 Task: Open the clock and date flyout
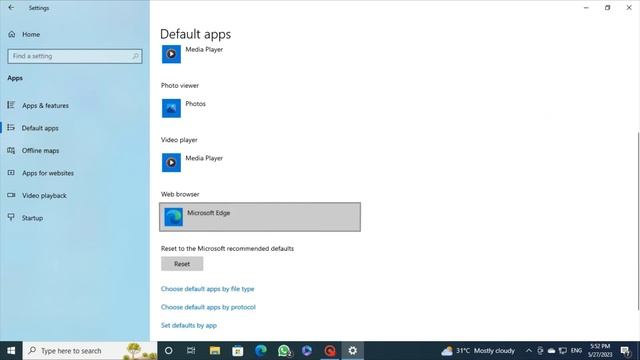[600, 351]
